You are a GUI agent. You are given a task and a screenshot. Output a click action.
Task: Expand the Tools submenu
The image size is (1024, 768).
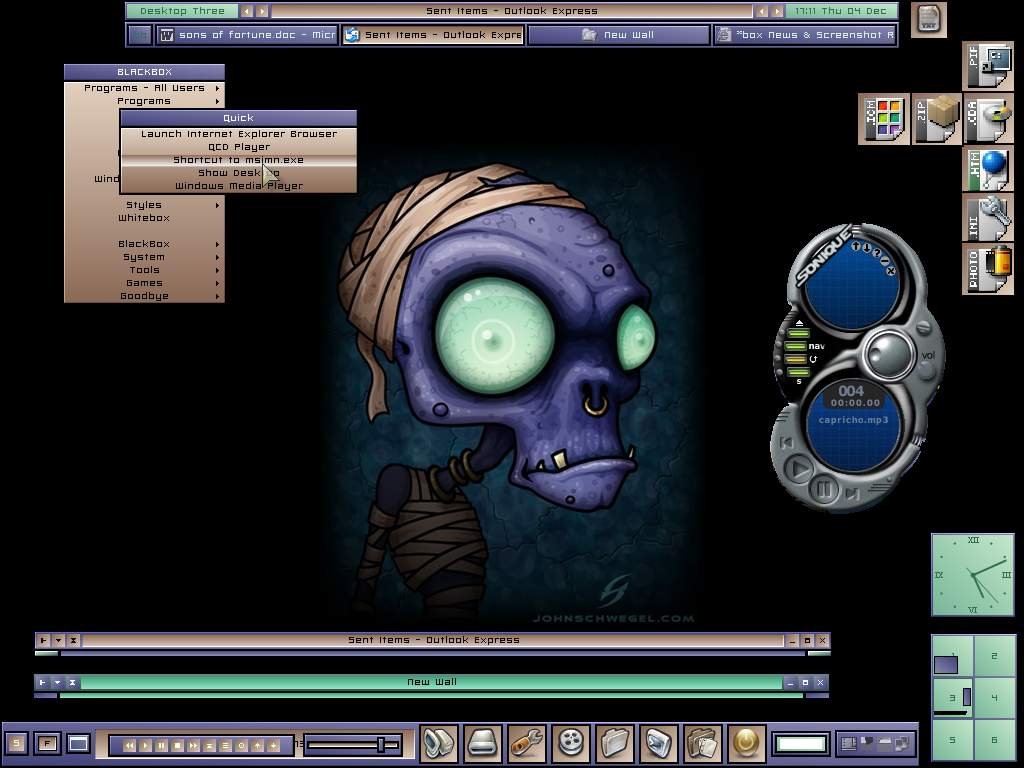[144, 270]
